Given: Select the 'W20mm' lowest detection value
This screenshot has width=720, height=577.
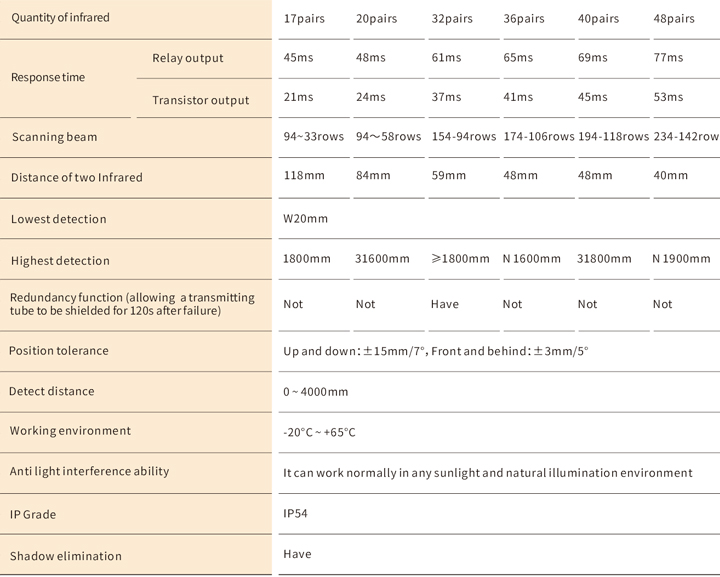Looking at the screenshot, I should click(x=305, y=218).
